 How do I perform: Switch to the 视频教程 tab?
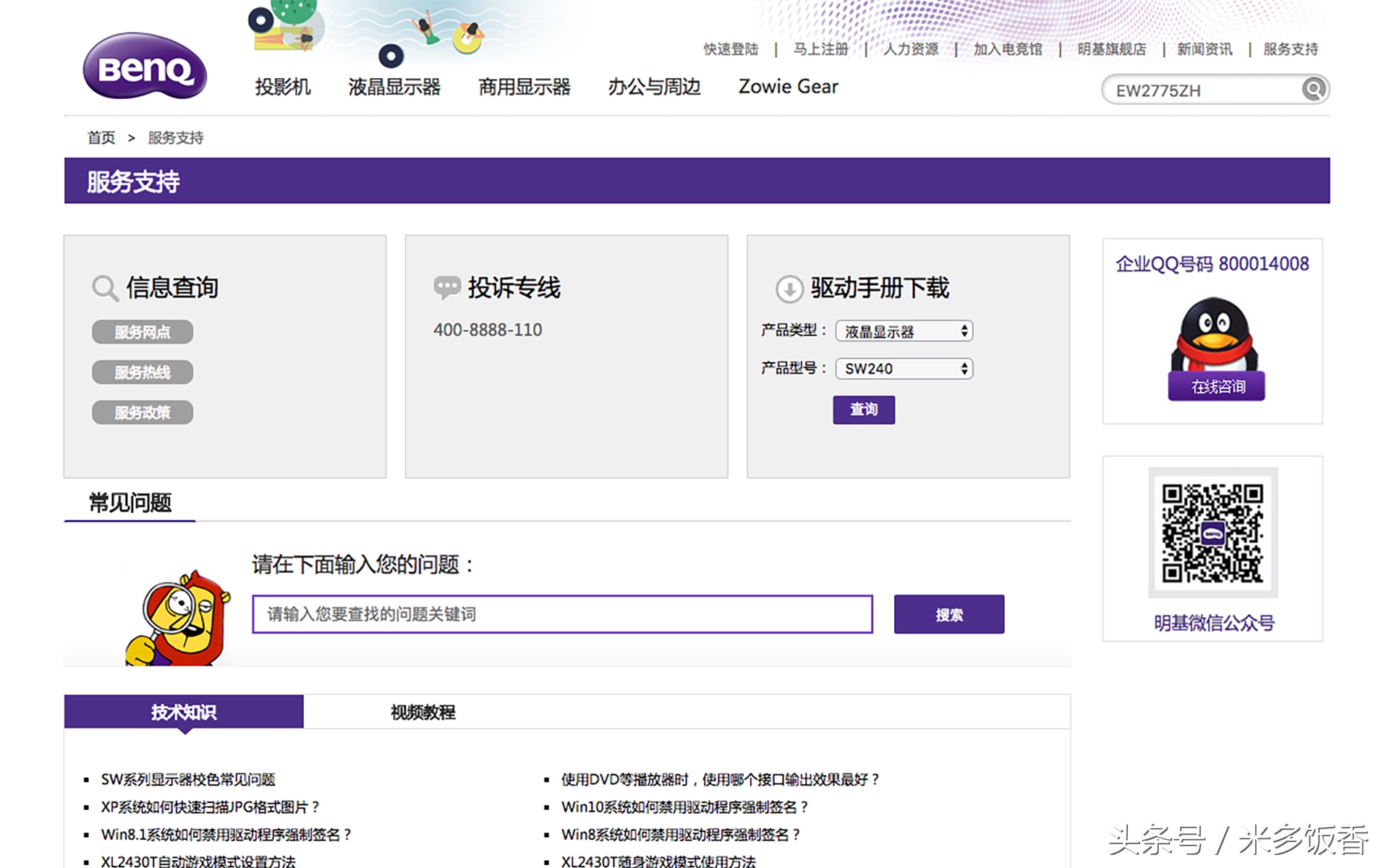[422, 712]
